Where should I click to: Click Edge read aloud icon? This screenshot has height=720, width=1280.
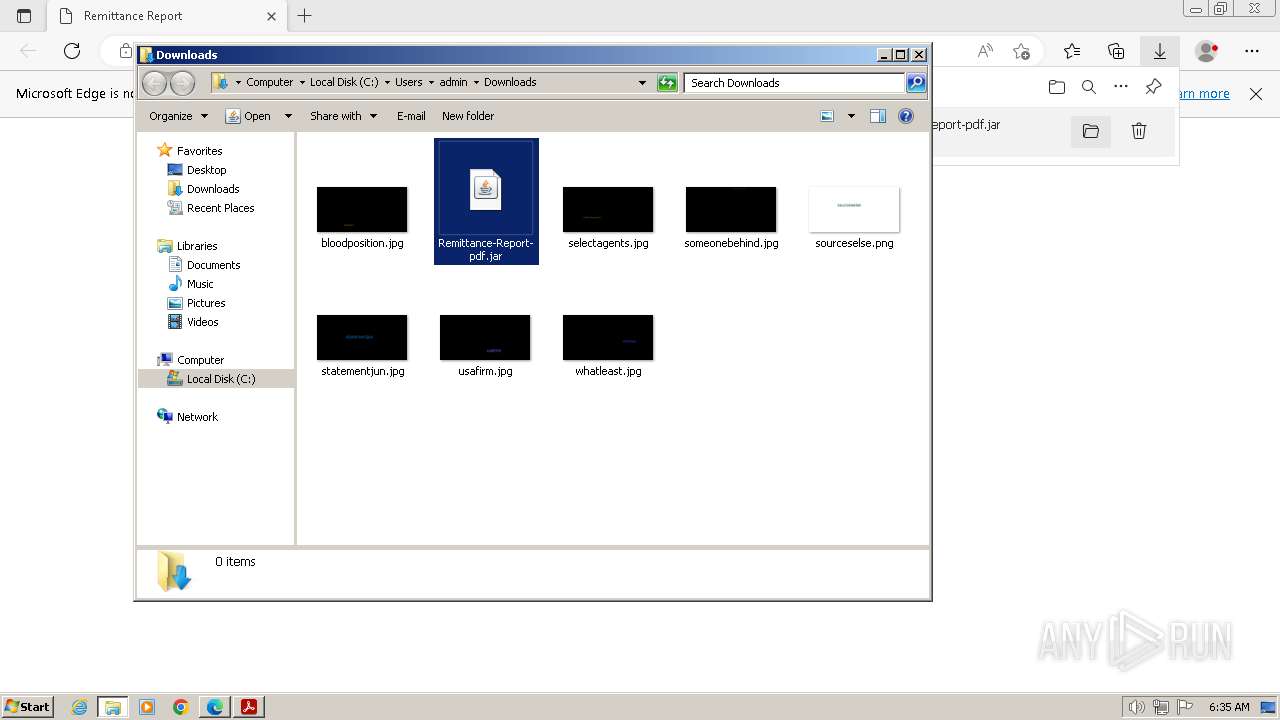coord(985,51)
